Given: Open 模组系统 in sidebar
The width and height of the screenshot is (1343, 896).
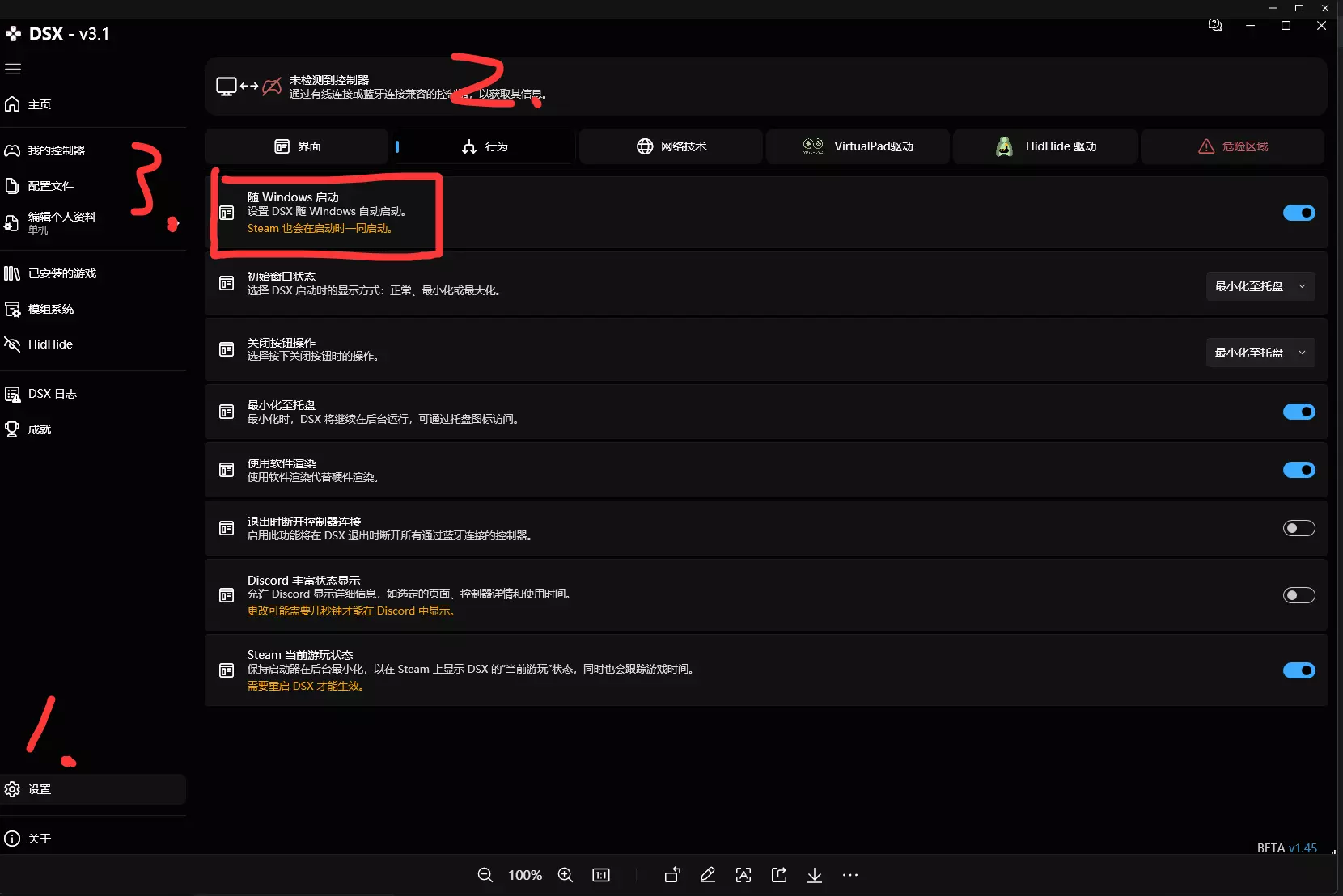Looking at the screenshot, I should pyautogui.click(x=93, y=309).
